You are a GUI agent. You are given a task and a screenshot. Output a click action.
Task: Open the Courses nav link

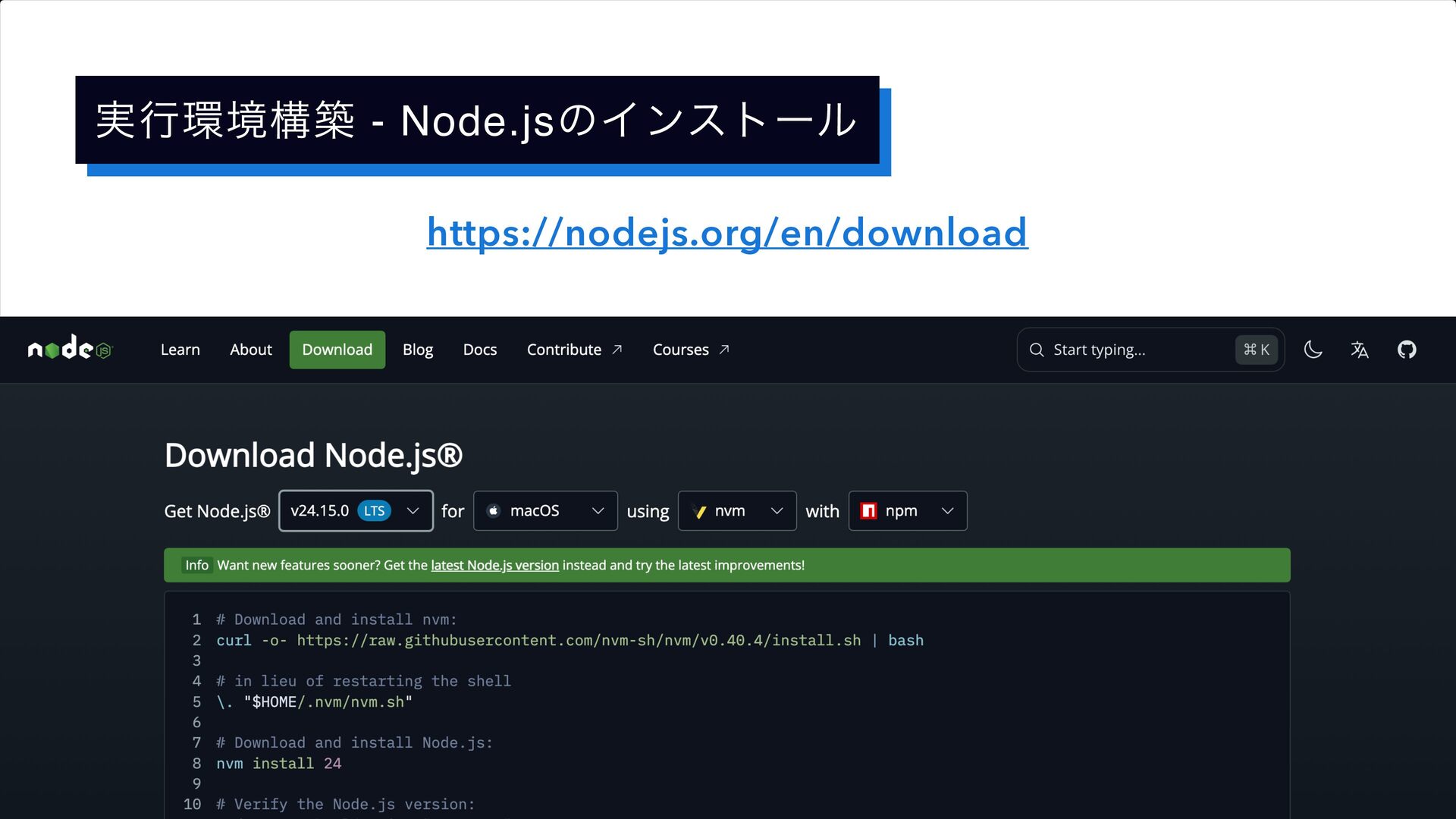691,350
